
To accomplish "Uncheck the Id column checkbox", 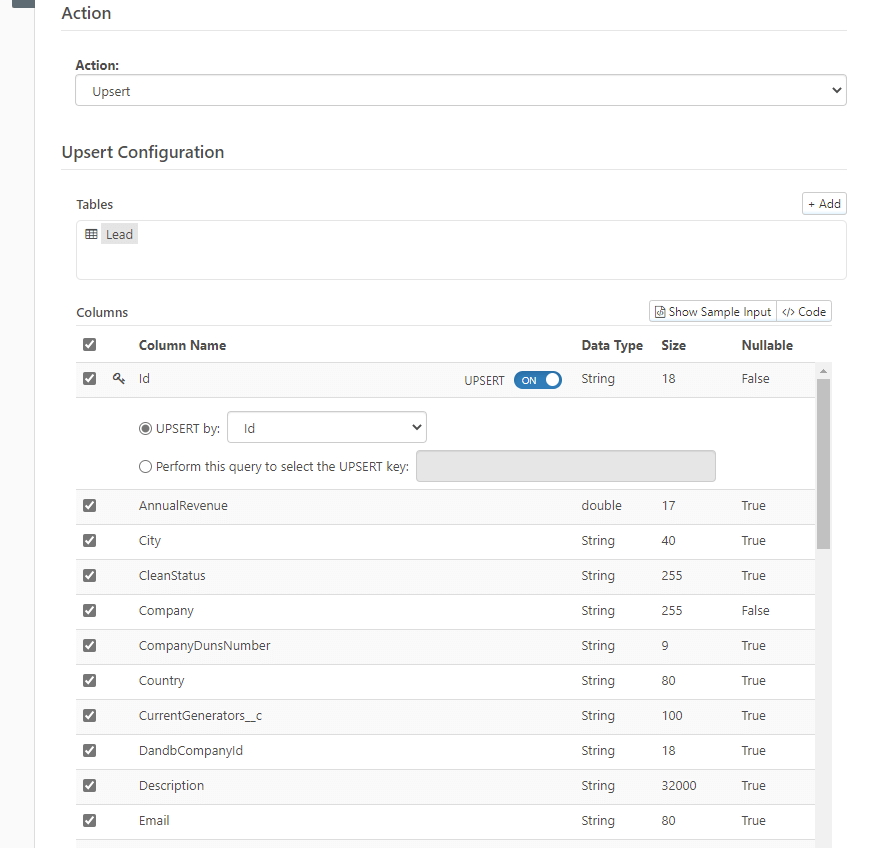I will point(89,379).
